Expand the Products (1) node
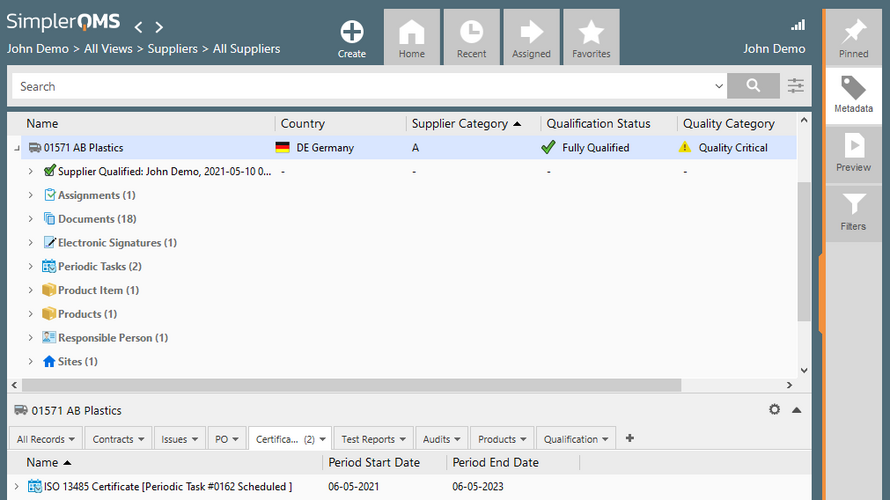The image size is (890, 500). coord(31,314)
